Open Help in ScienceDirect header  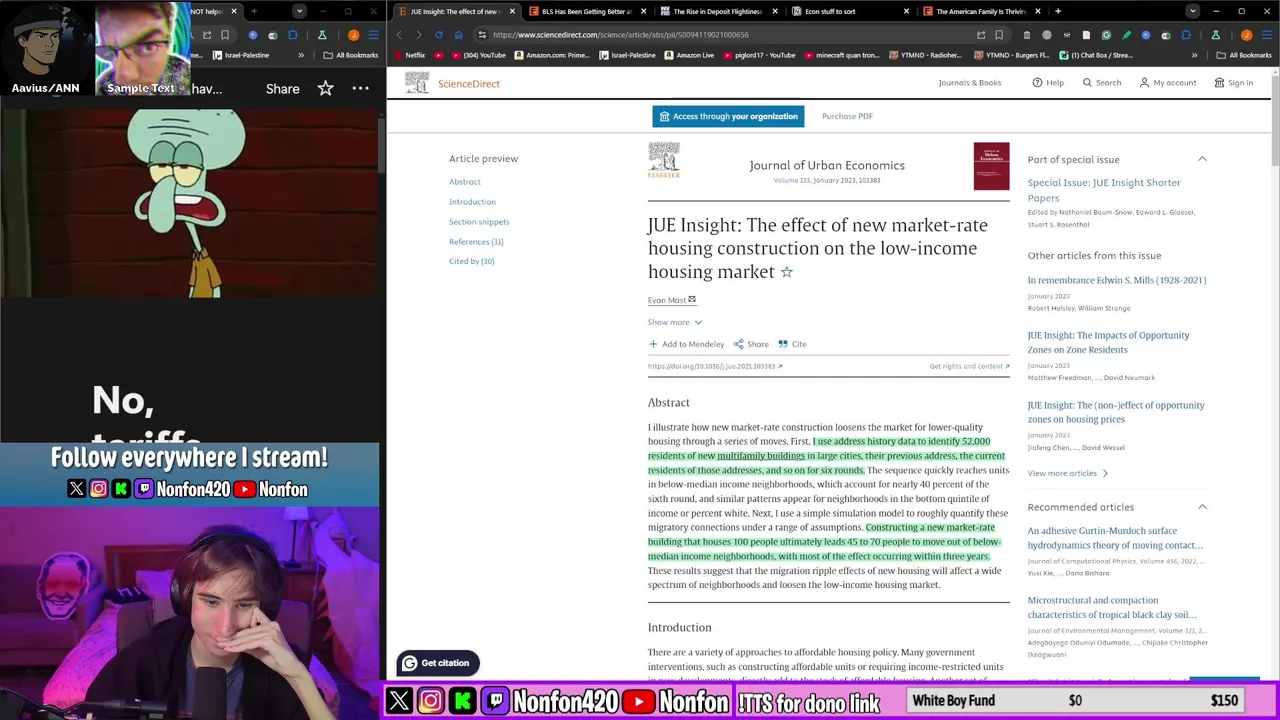click(1048, 83)
